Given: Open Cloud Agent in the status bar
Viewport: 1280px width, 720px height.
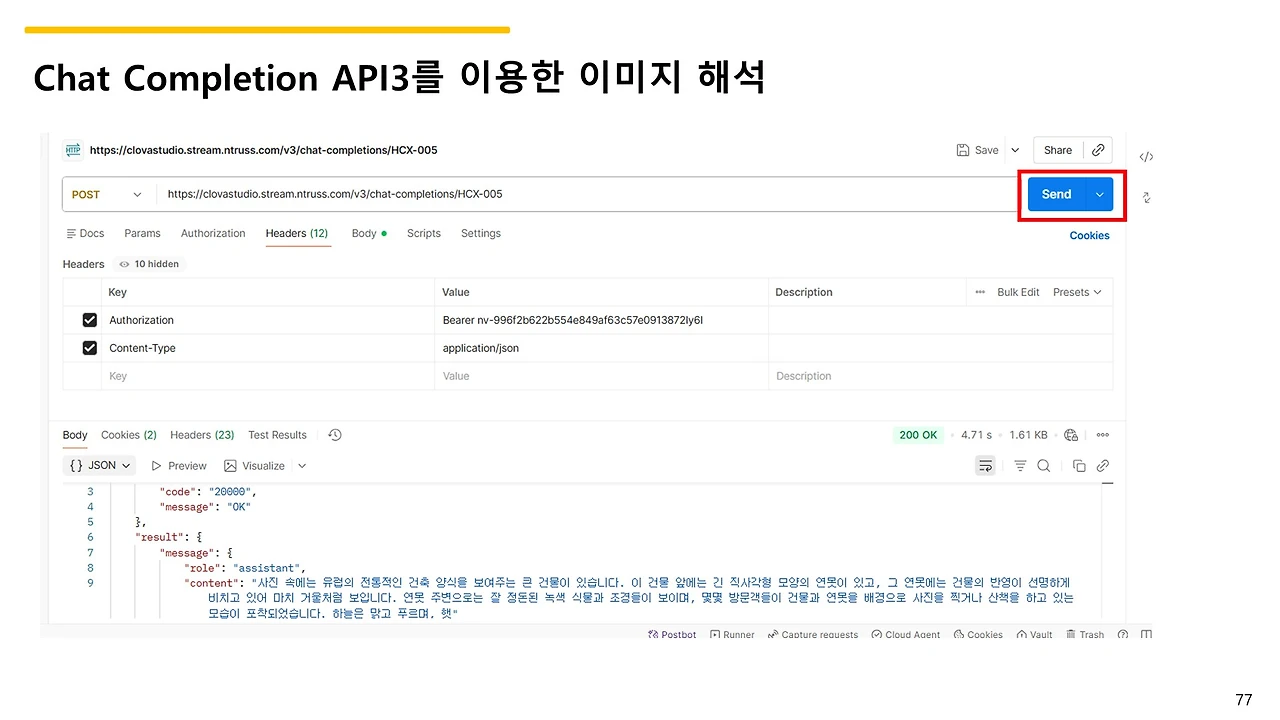Looking at the screenshot, I should point(905,634).
